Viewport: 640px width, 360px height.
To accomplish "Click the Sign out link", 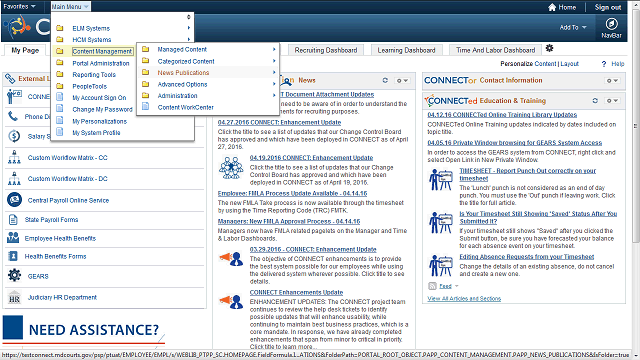I will click(608, 7).
